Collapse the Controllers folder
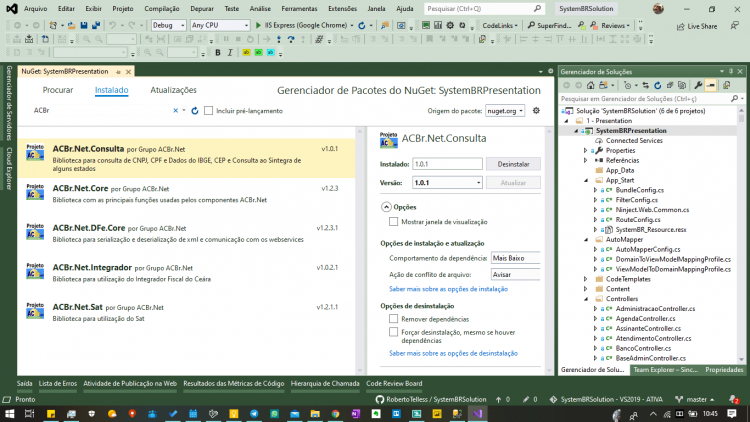Screen dimensions: 750x422 [585, 299]
